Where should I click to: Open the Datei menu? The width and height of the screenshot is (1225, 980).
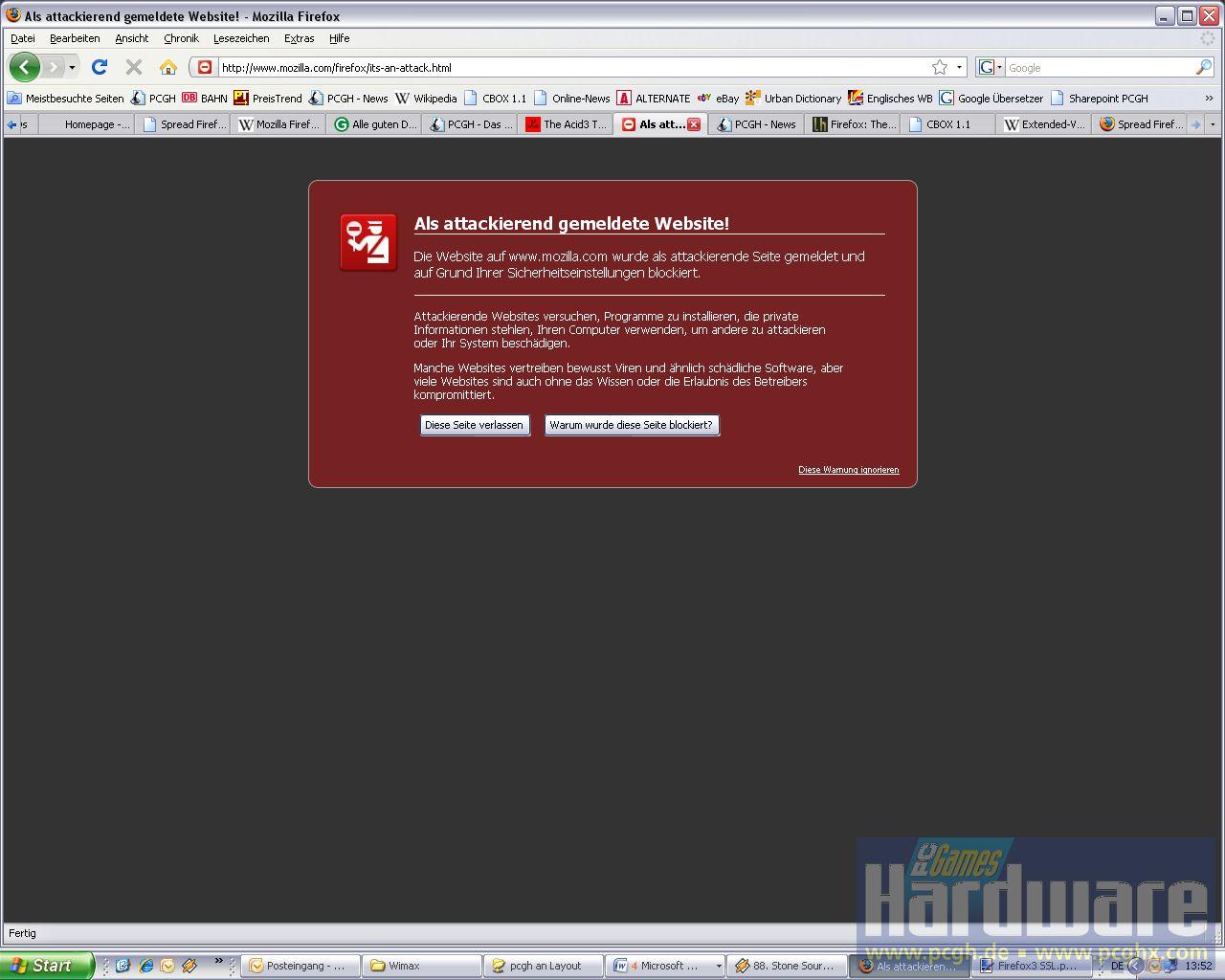coord(23,38)
